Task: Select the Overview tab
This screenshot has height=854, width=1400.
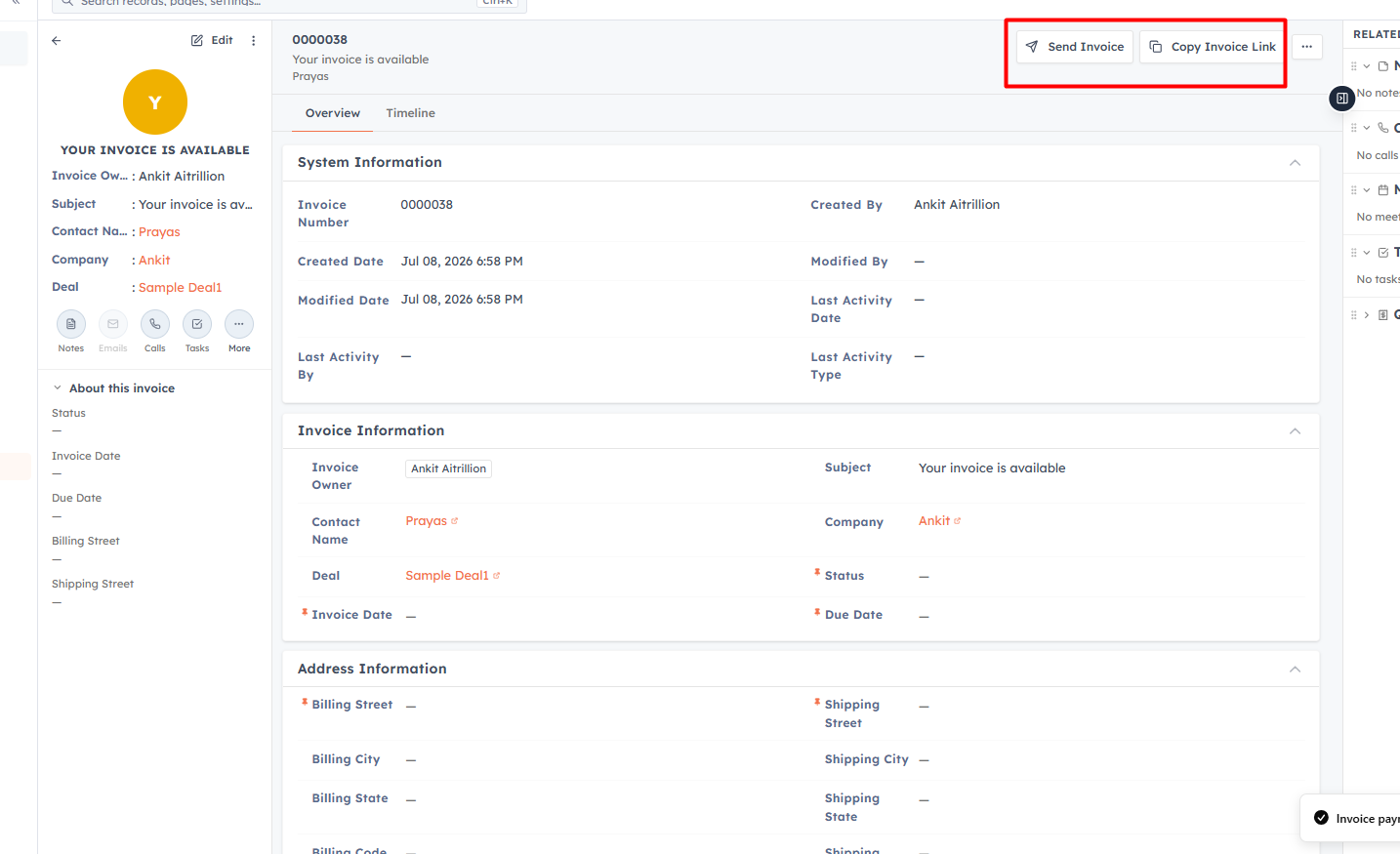Action: coord(333,113)
